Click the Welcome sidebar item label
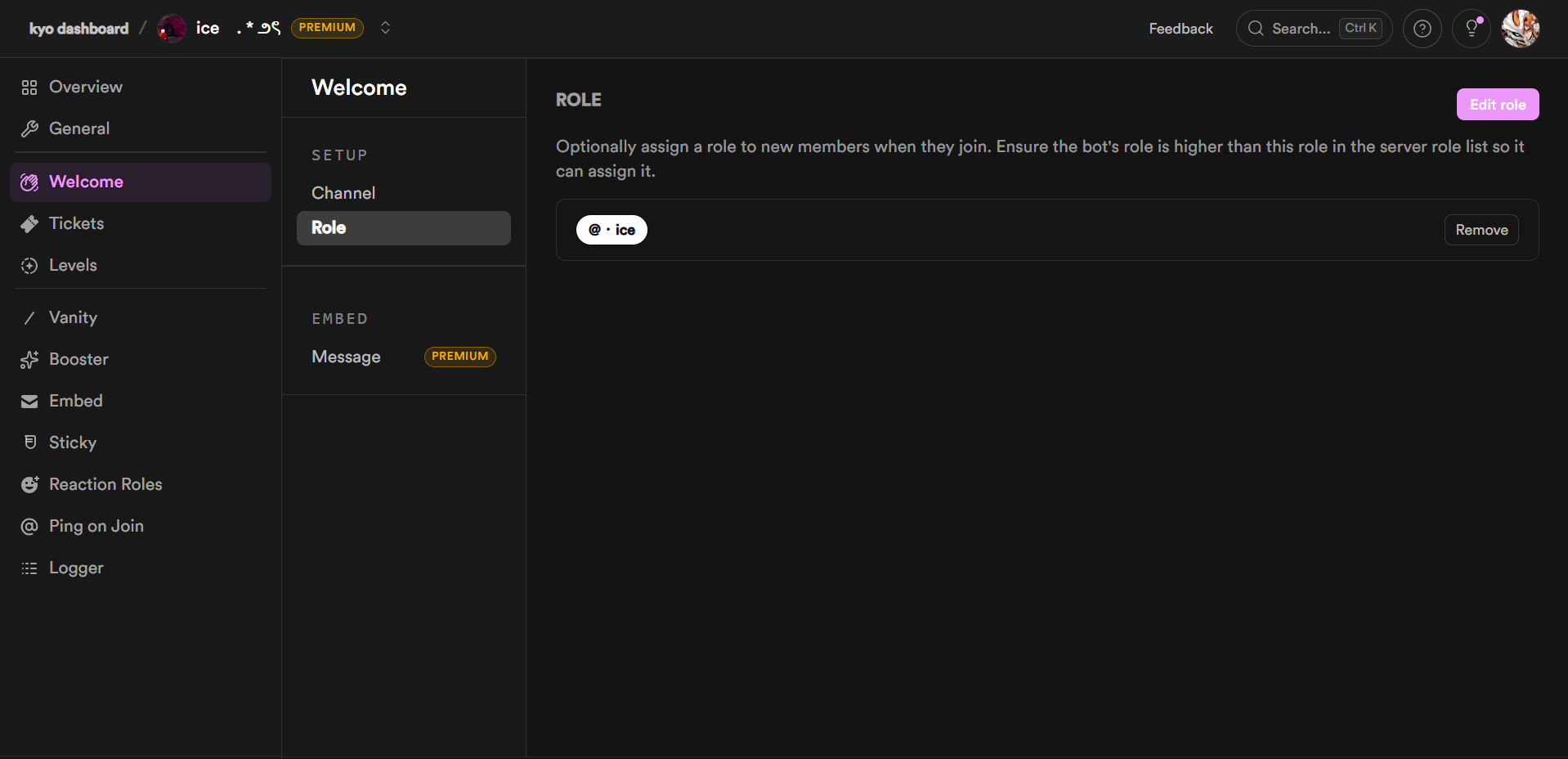The height and width of the screenshot is (759, 1568). (x=86, y=182)
